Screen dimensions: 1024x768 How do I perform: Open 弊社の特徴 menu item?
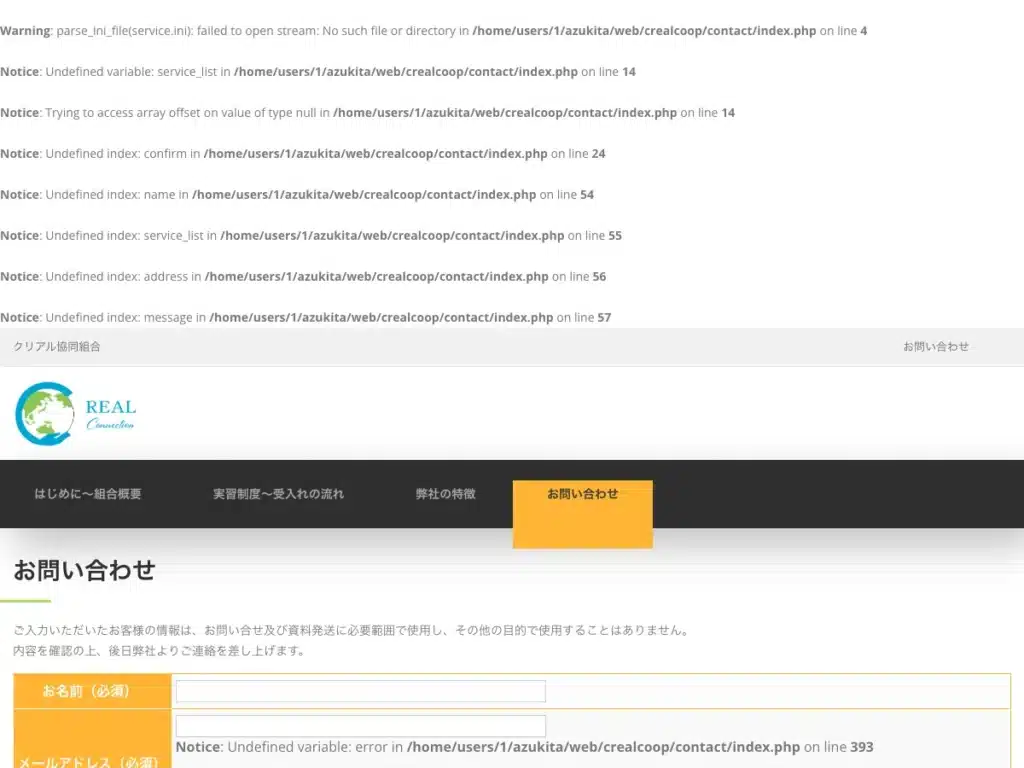click(x=445, y=494)
